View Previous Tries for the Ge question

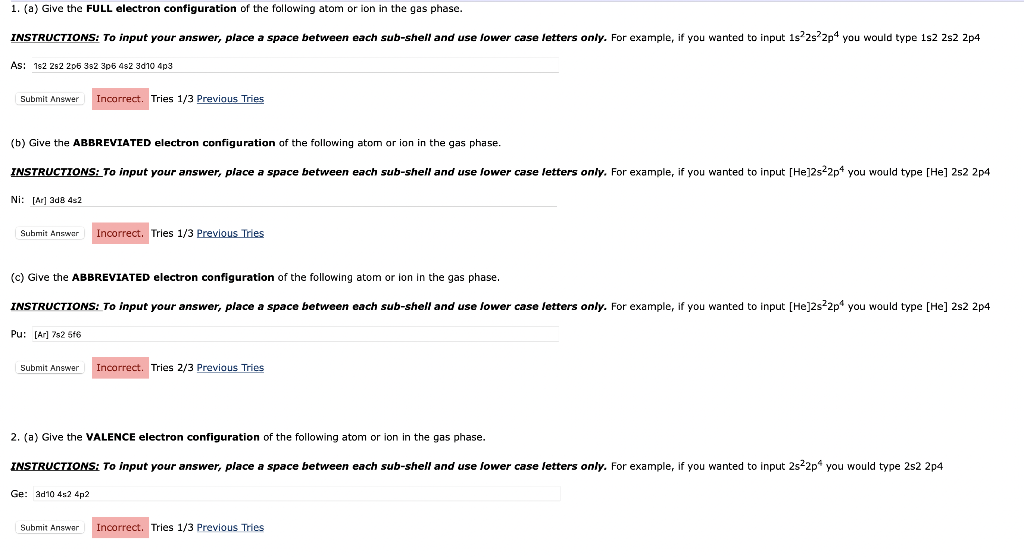[230, 528]
